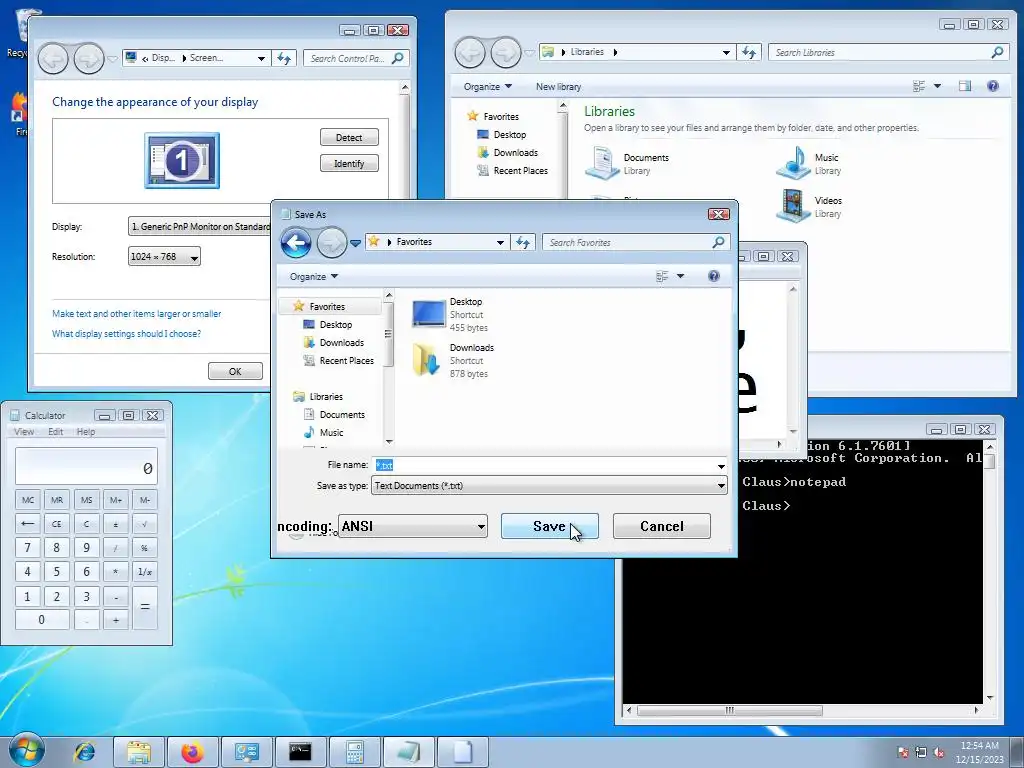Click OK in Screen Resolution window
Image resolution: width=1024 pixels, height=768 pixels.
click(x=235, y=371)
